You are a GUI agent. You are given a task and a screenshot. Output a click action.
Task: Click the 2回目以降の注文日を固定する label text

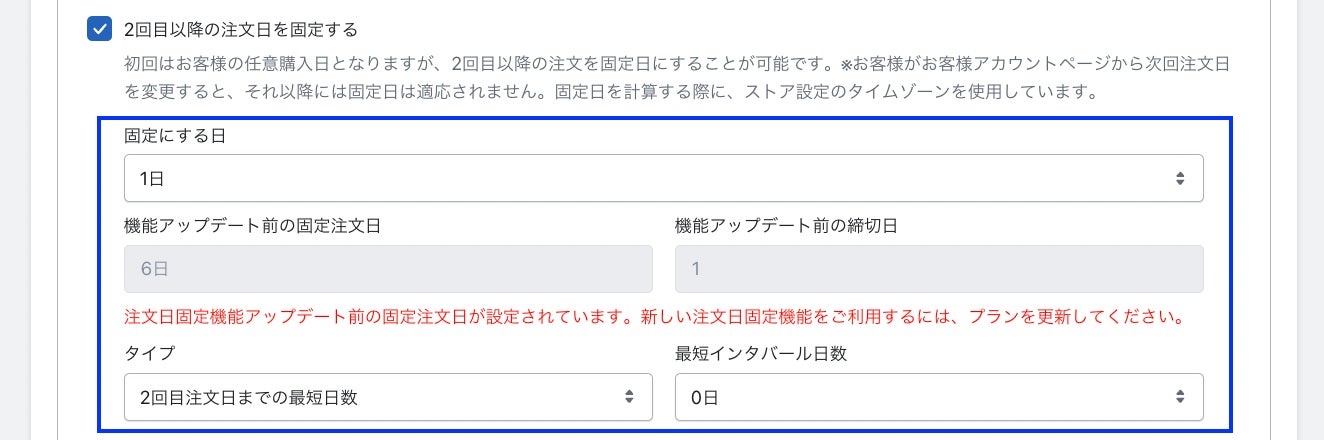click(241, 29)
